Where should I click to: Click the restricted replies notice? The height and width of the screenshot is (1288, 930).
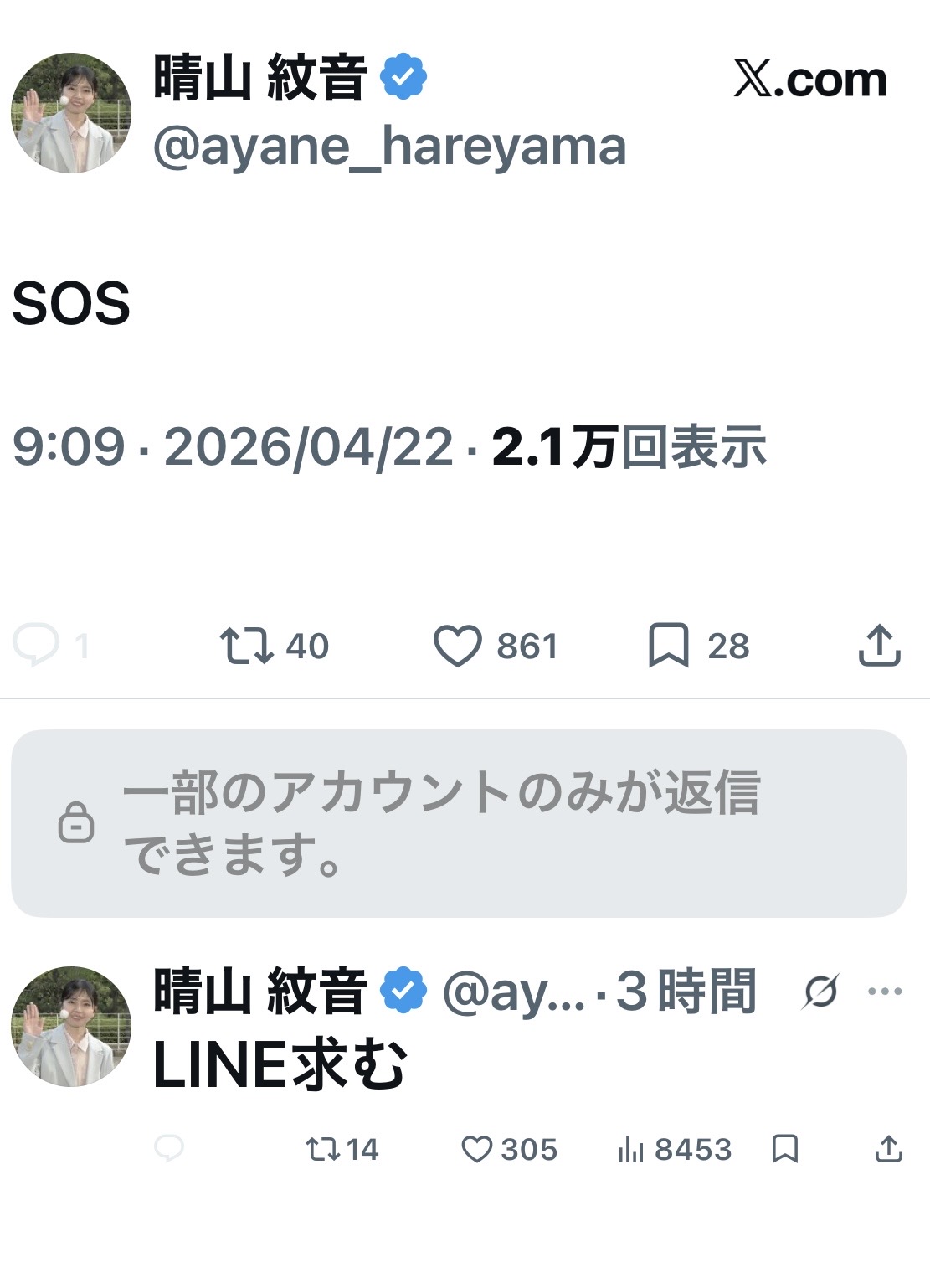click(459, 823)
